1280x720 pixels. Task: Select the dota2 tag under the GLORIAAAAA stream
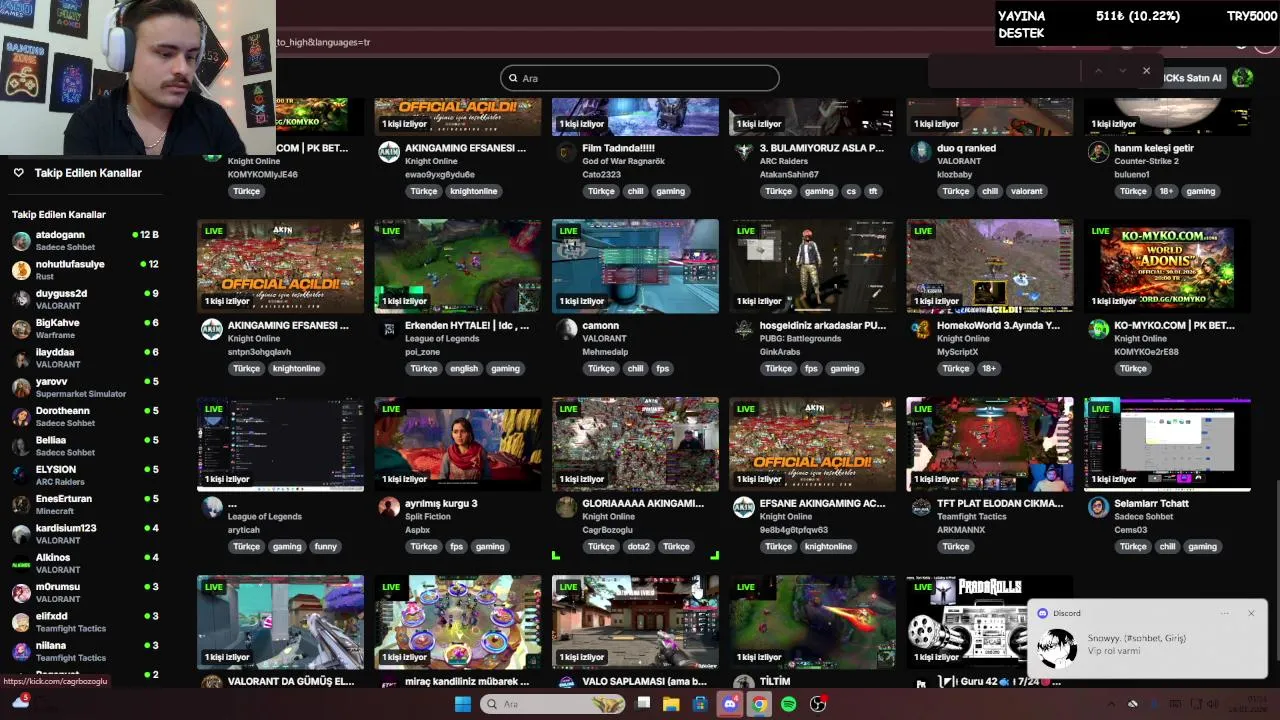638,546
